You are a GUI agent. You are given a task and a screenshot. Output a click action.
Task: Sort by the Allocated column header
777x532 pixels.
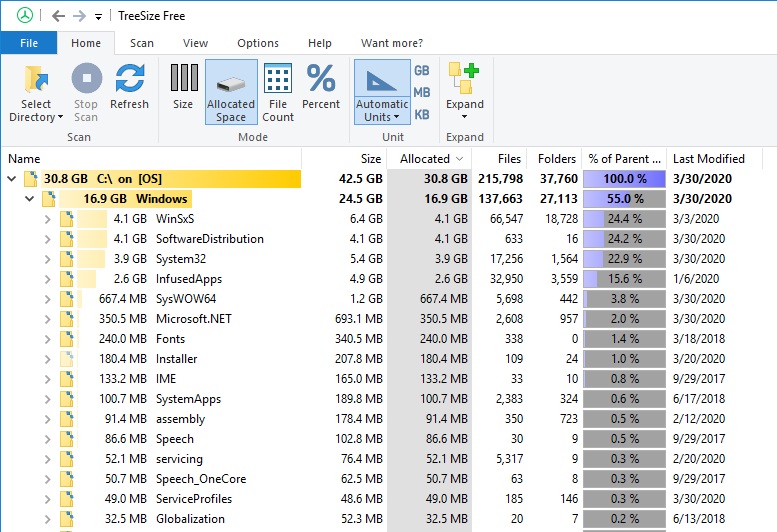tap(429, 159)
